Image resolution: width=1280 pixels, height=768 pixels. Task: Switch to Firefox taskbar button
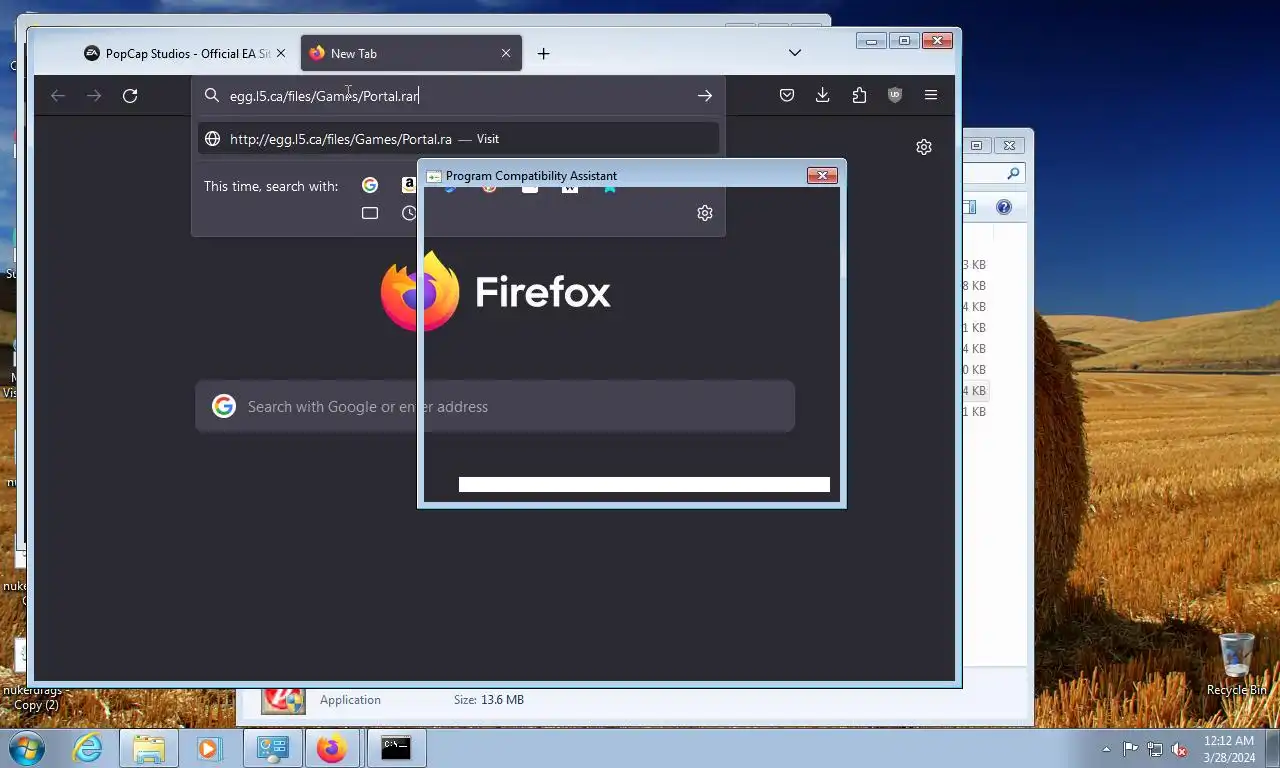pos(332,748)
